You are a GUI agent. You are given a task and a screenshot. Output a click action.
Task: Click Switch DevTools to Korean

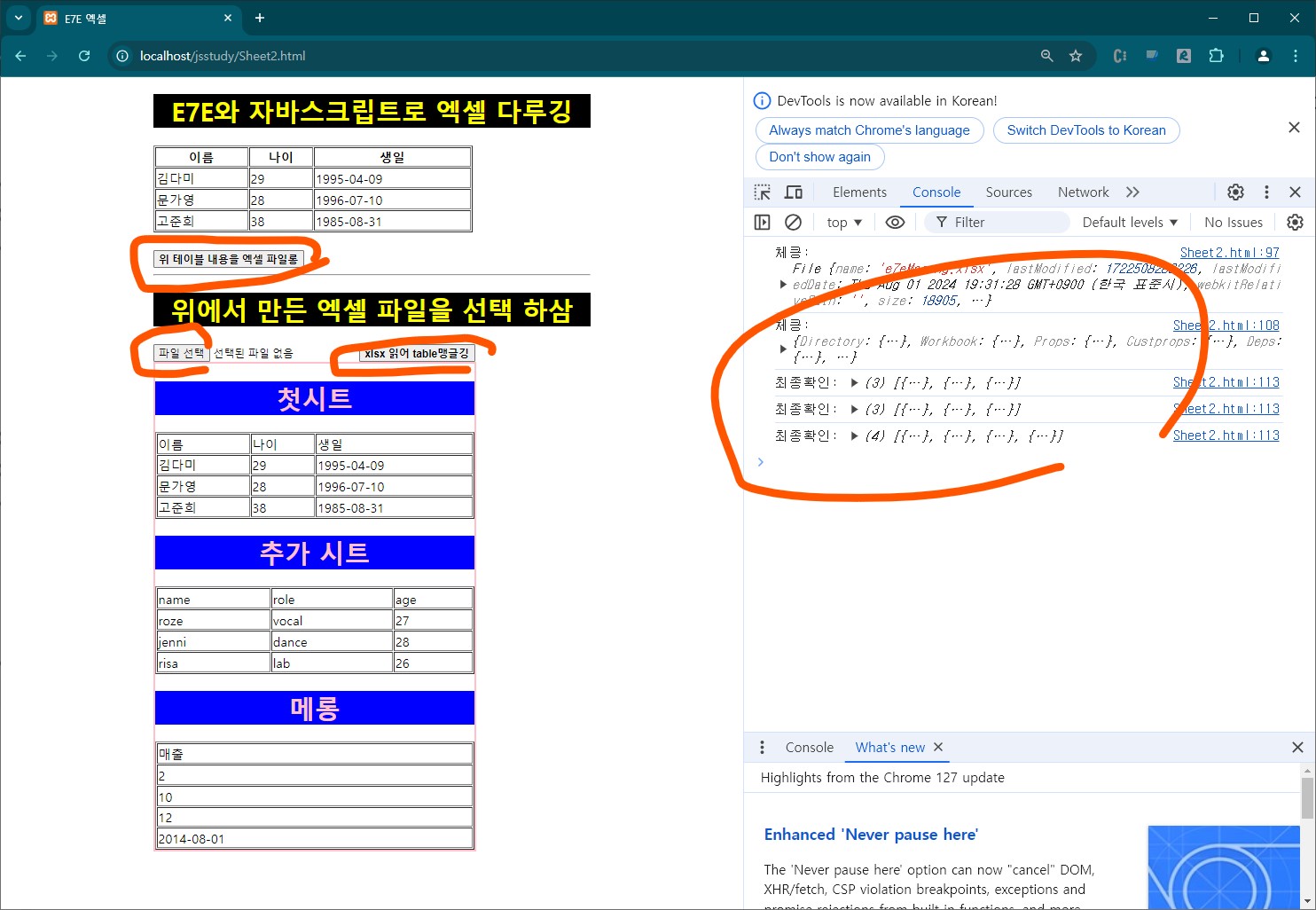(x=1086, y=130)
